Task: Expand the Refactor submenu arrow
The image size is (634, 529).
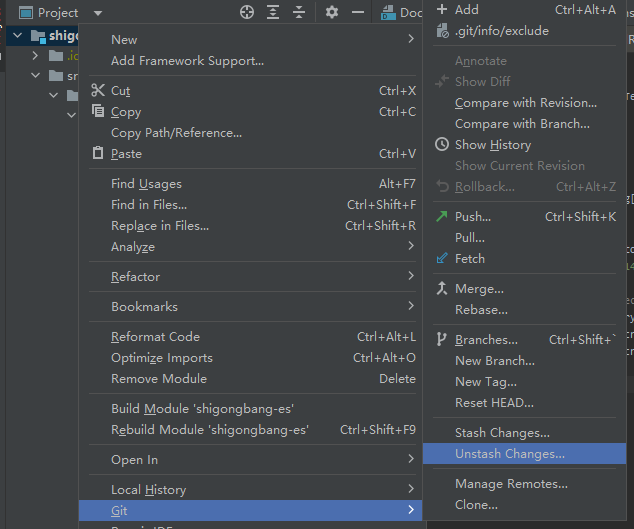Action: [410, 276]
